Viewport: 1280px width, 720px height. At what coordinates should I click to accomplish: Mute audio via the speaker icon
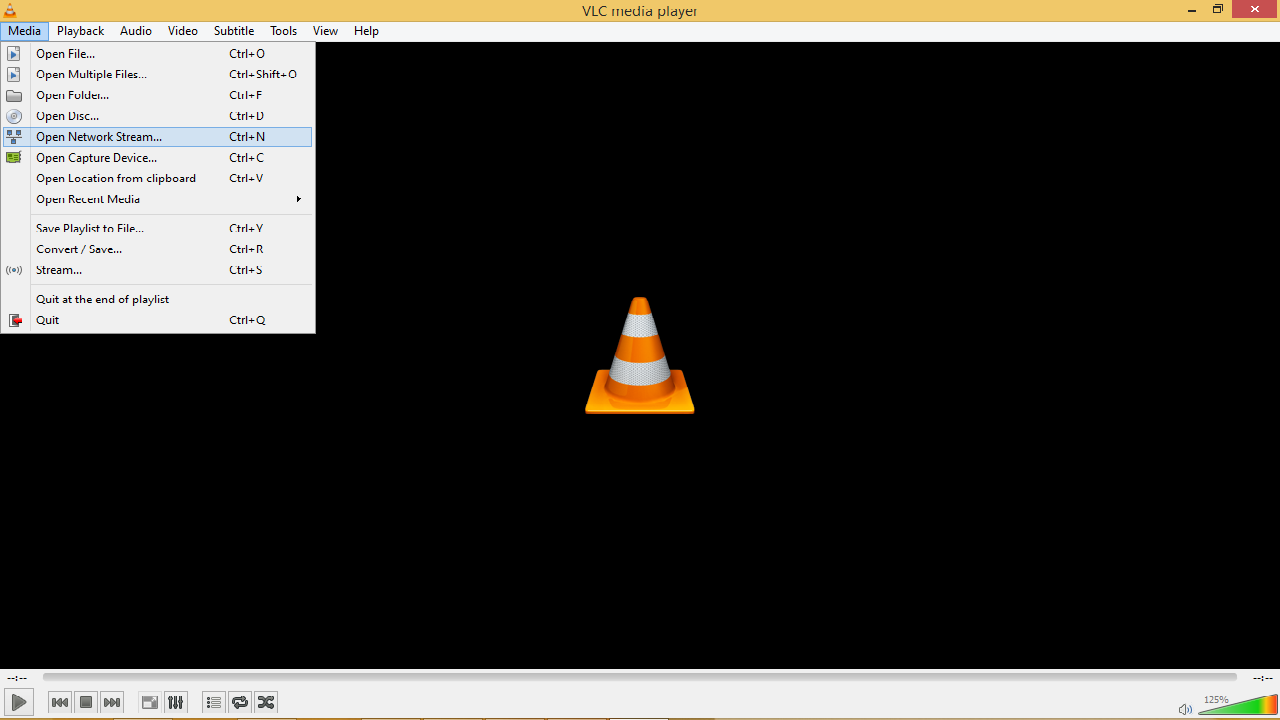pyautogui.click(x=1186, y=708)
